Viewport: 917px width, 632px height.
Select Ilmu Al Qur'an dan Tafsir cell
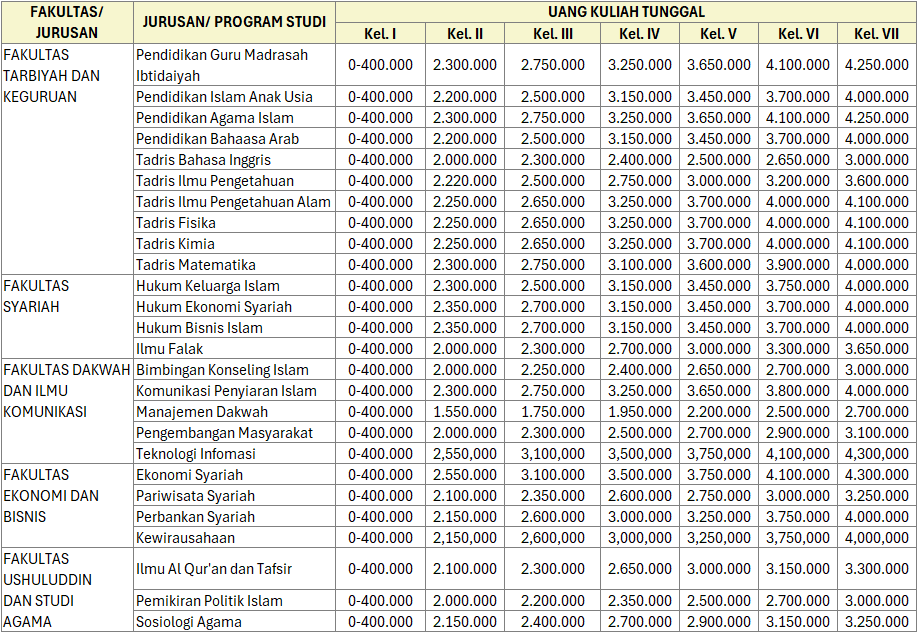click(x=235, y=569)
